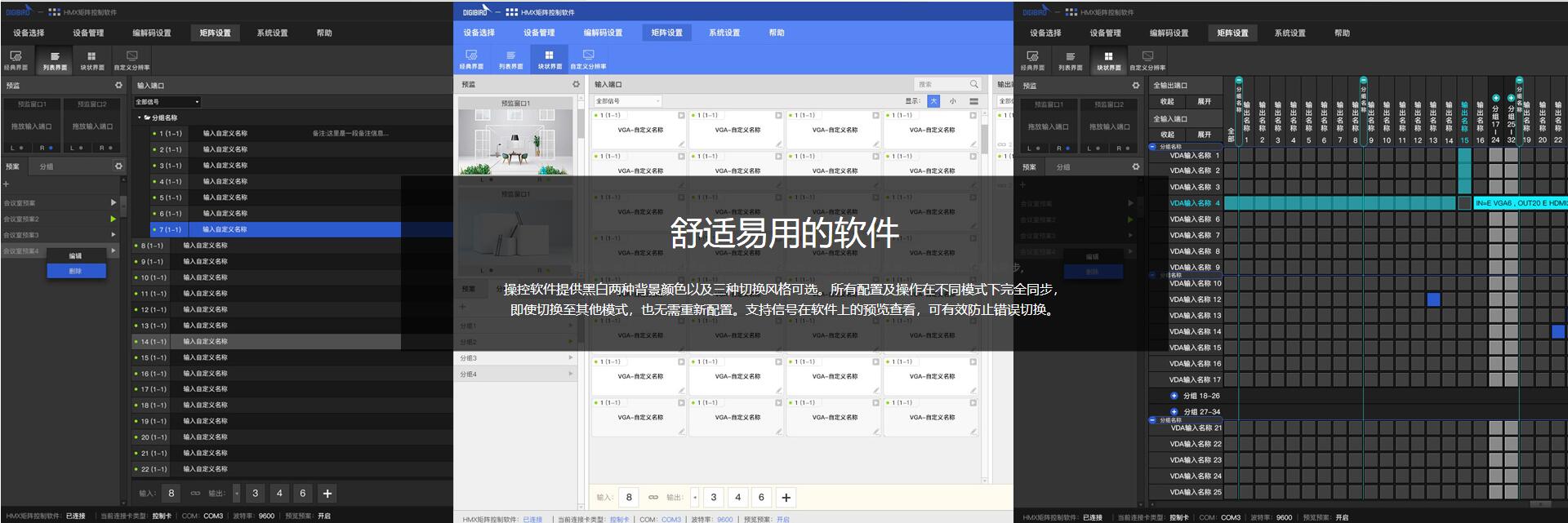
Task: Open 自定义分辨率 in matrix-grid window
Action: pyautogui.click(x=1147, y=60)
